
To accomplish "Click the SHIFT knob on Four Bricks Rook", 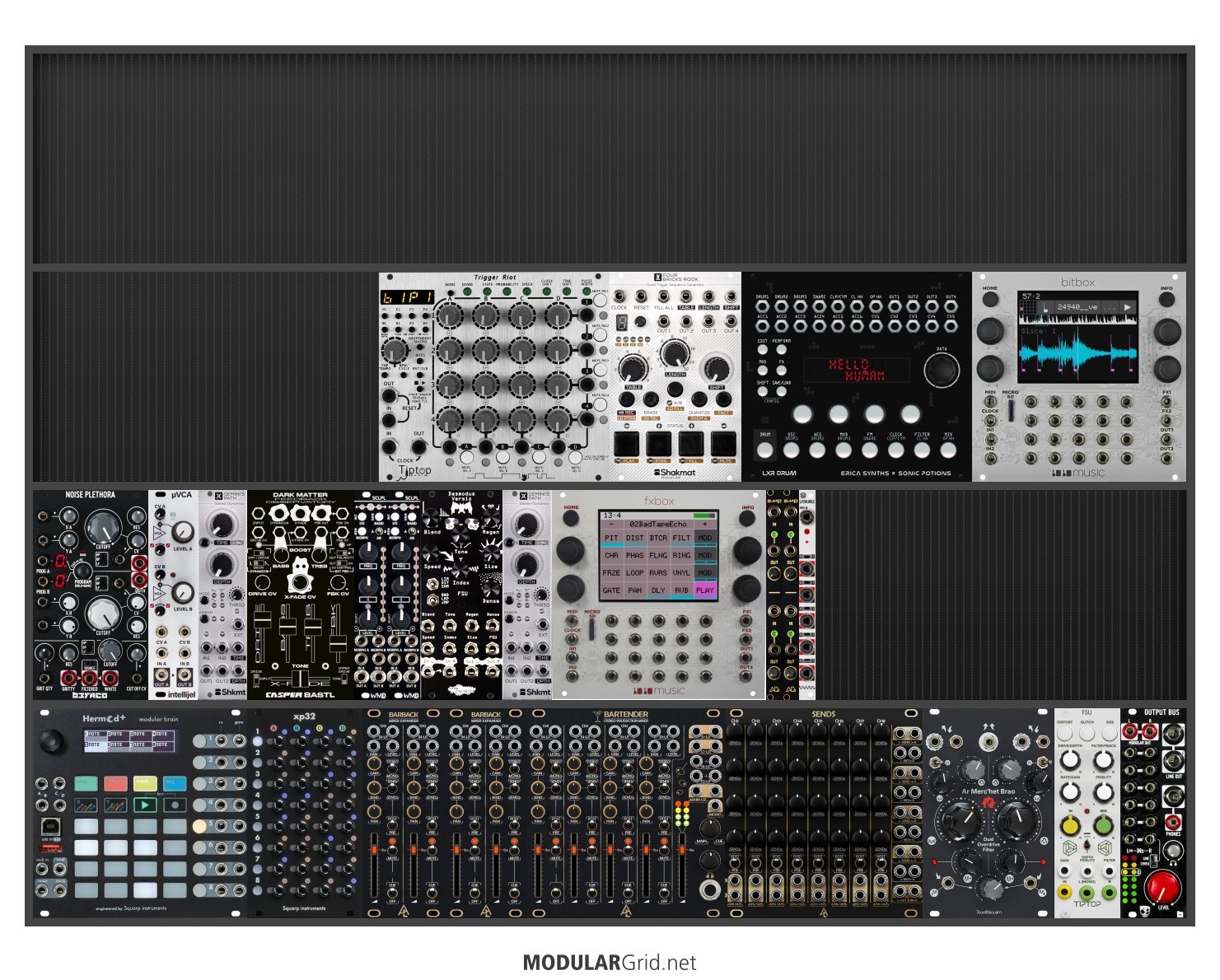I will click(x=717, y=368).
